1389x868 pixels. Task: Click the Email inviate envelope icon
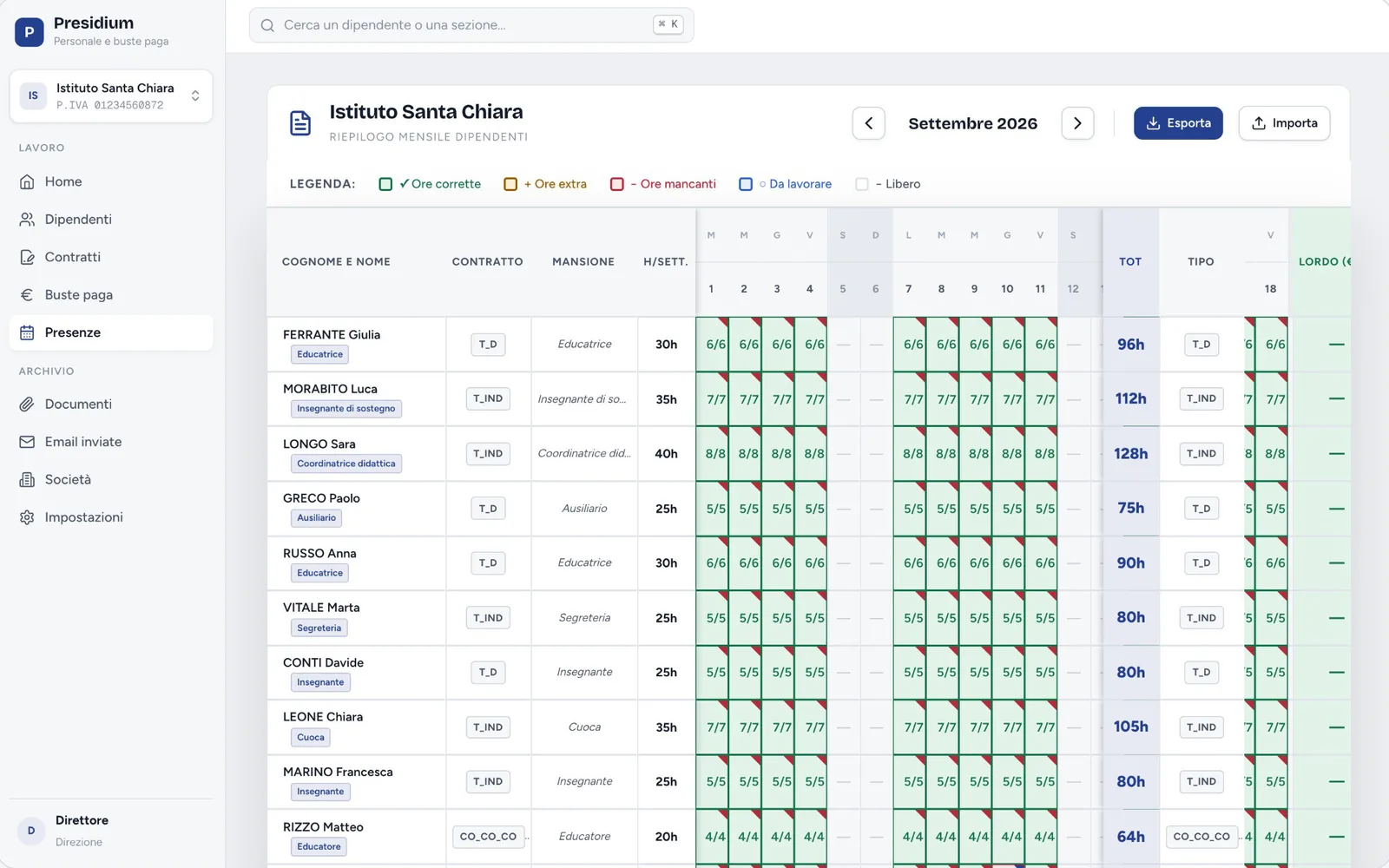pyautogui.click(x=27, y=442)
